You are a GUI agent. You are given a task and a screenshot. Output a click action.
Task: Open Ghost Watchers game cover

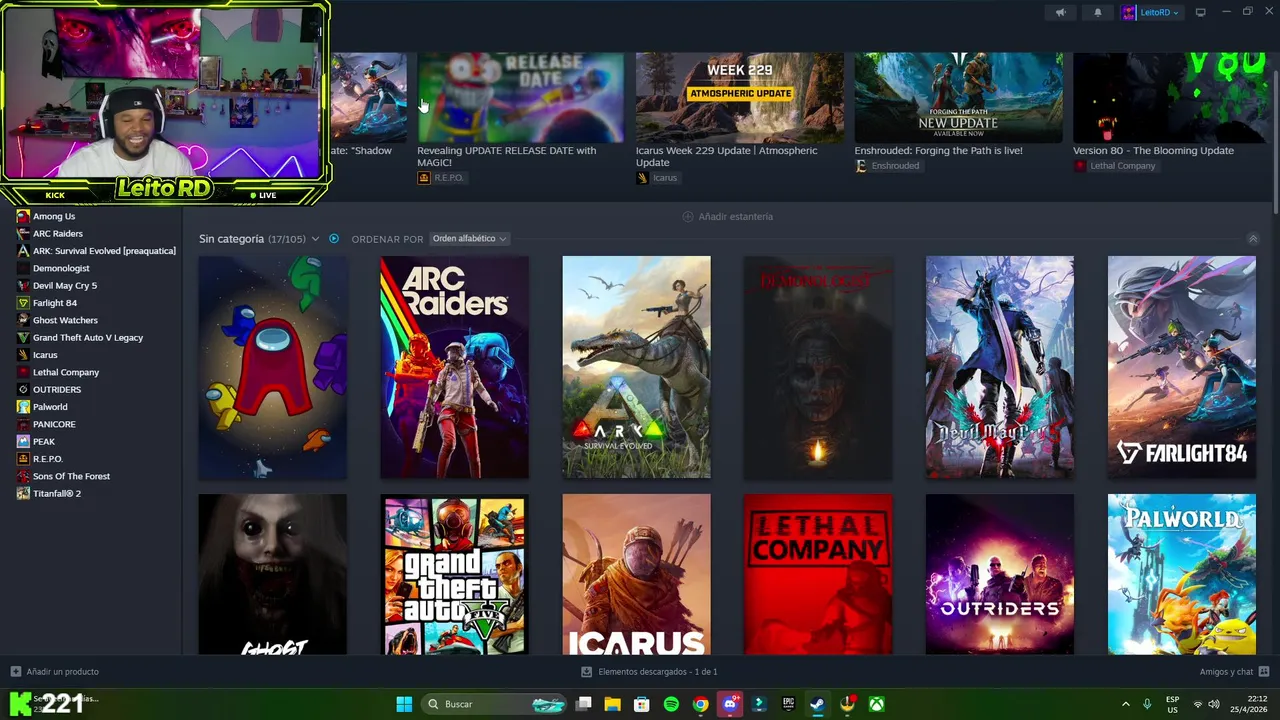pos(273,574)
